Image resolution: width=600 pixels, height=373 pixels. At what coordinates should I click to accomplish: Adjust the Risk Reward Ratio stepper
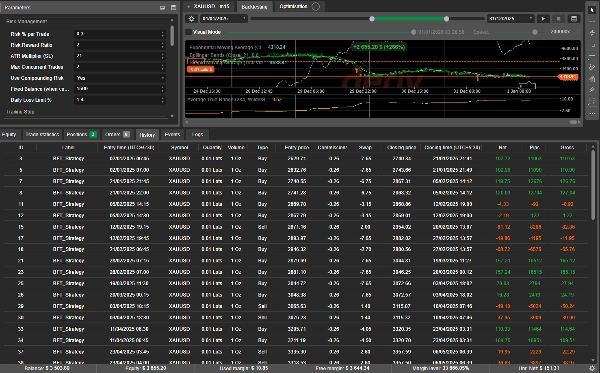coord(163,45)
